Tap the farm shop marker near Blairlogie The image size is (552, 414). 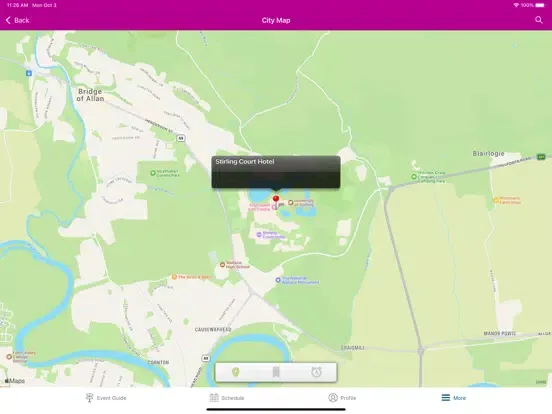[x=496, y=200]
